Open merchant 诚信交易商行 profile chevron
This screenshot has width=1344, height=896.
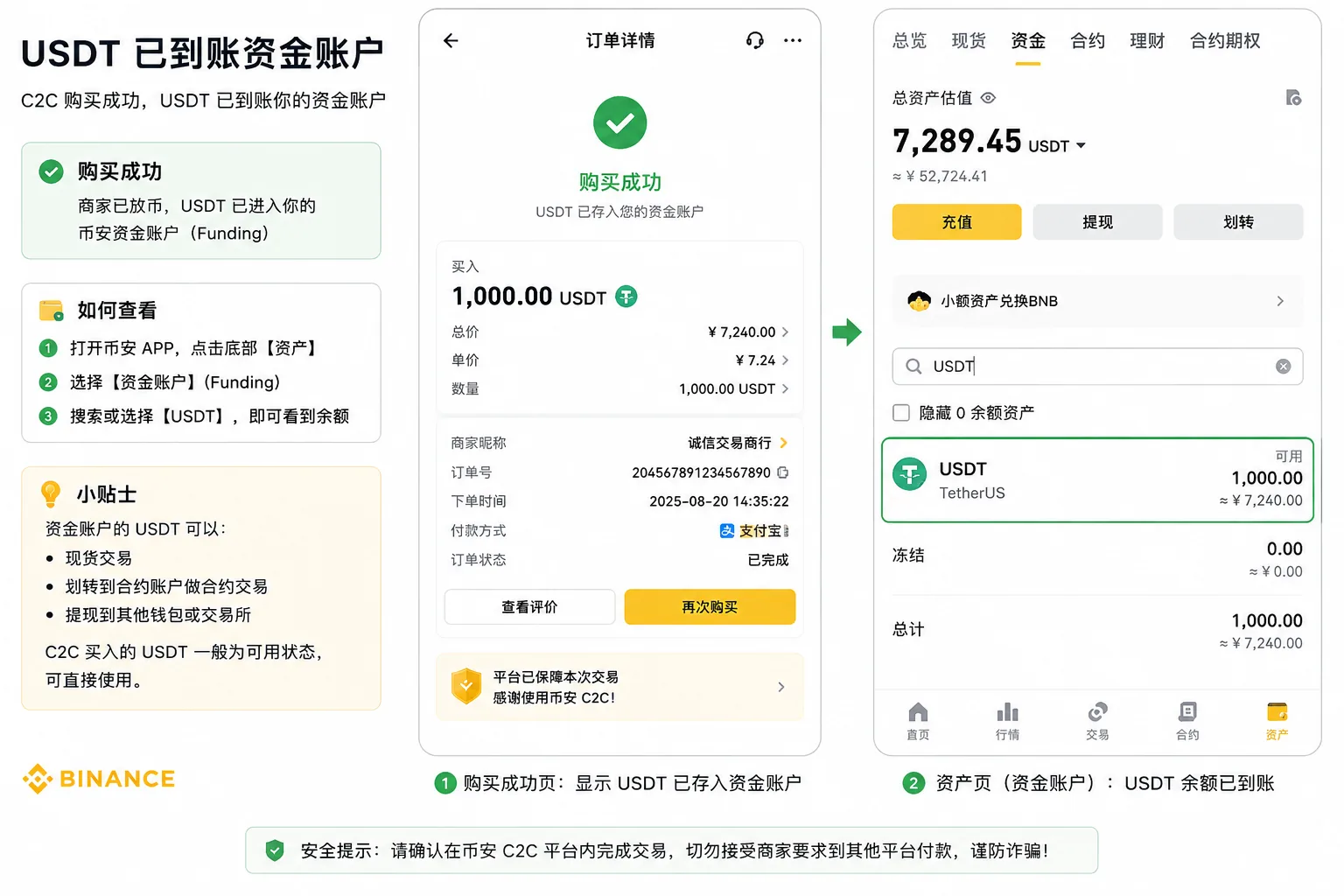(x=783, y=443)
